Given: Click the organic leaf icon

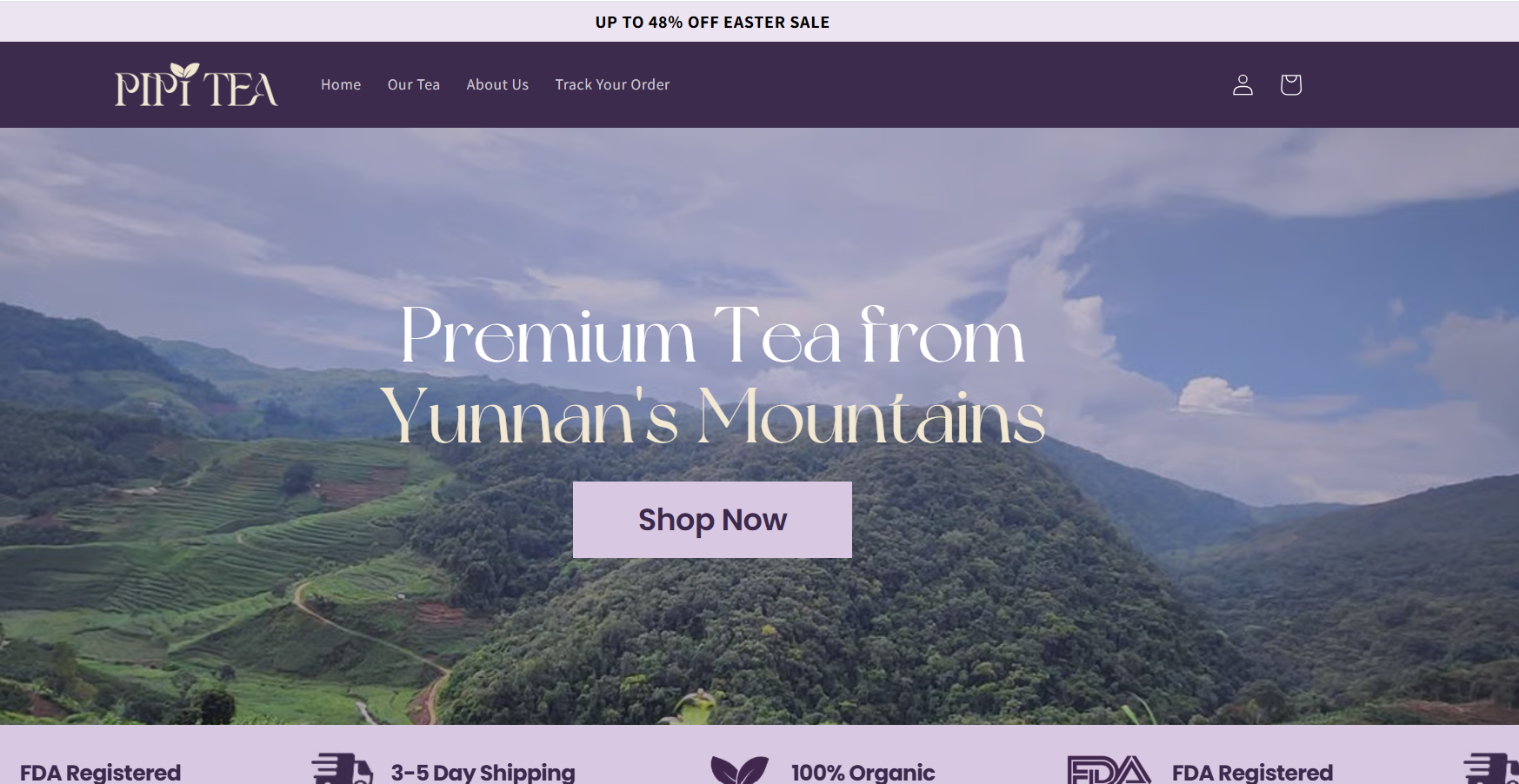Looking at the screenshot, I should point(740,770).
